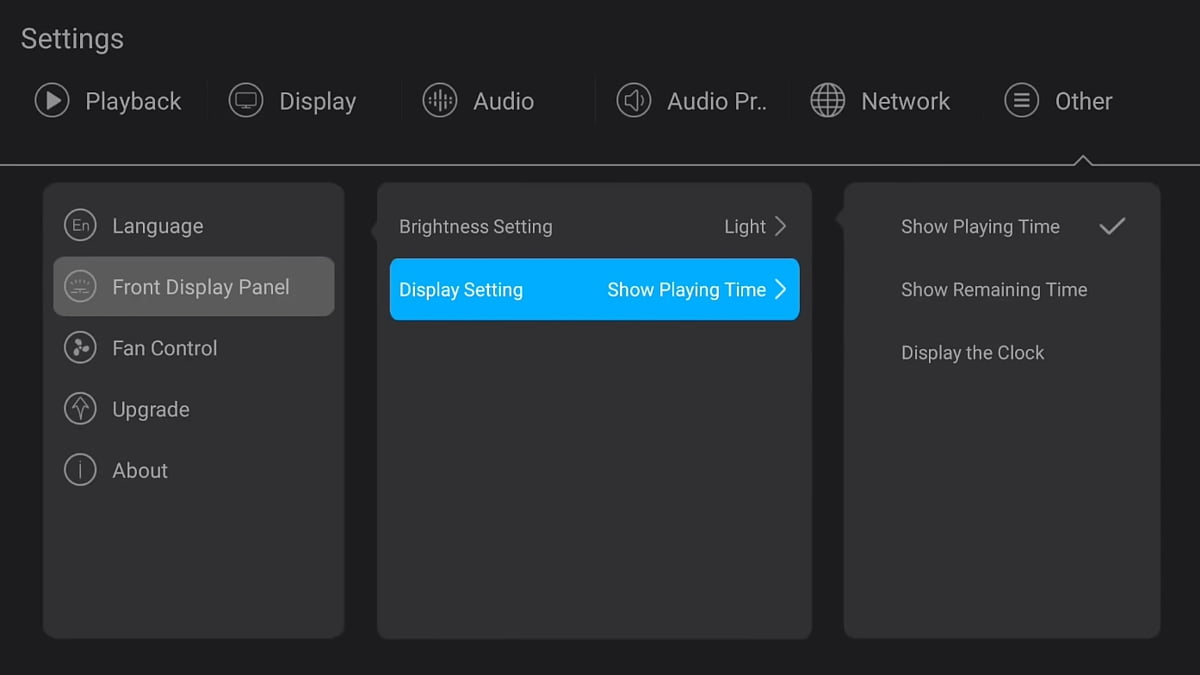Viewport: 1200px width, 675px height.
Task: Select Display the Clock option
Action: pyautogui.click(x=972, y=353)
